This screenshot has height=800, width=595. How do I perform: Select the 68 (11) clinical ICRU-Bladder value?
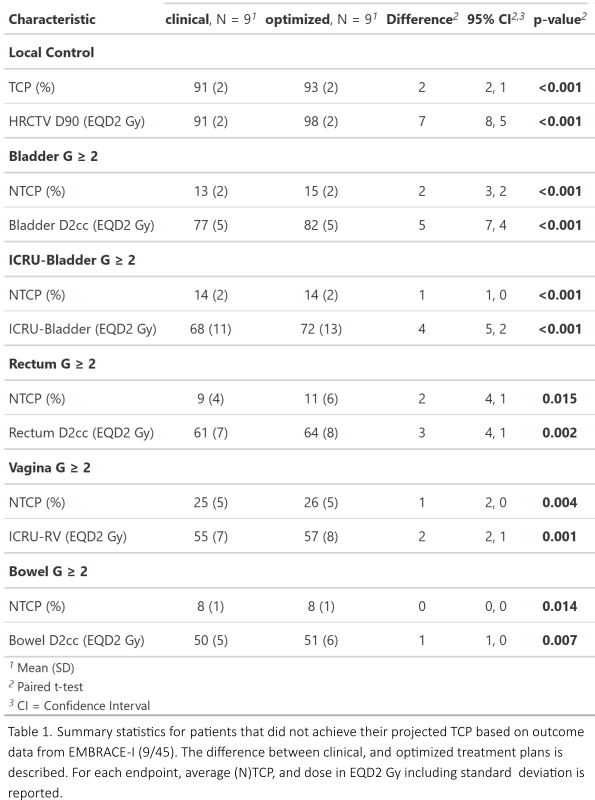[211, 329]
